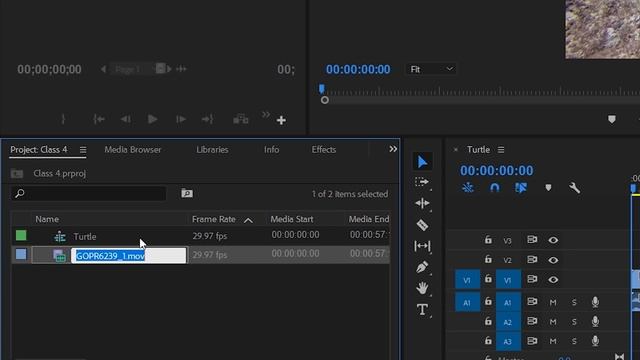Toggle sync lock for V3
Viewport: 640px width, 360px height.
coord(532,240)
